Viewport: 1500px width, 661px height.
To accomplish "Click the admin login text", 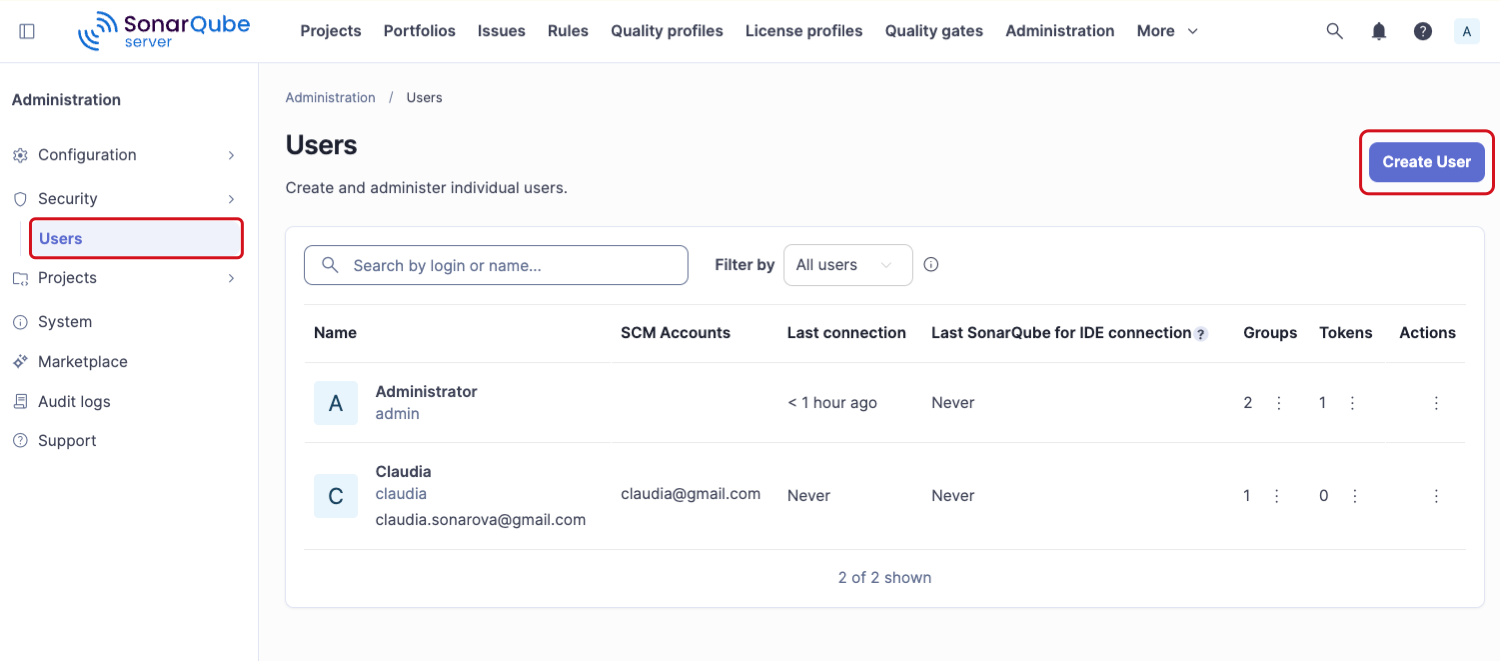I will click(x=398, y=414).
